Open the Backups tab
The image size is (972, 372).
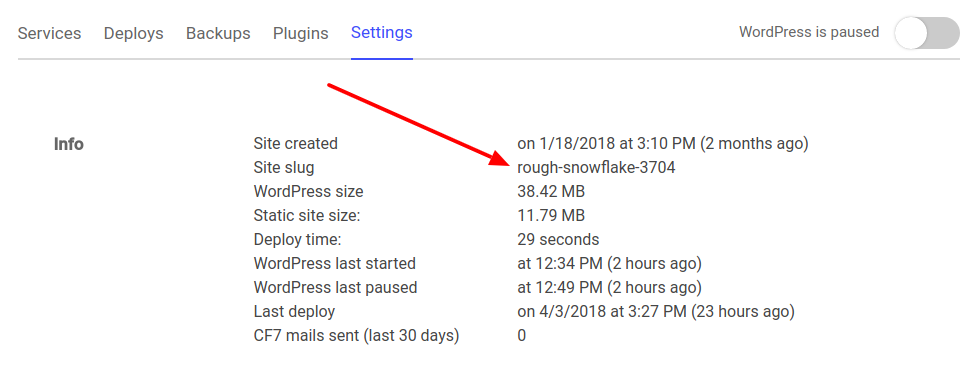[x=218, y=33]
